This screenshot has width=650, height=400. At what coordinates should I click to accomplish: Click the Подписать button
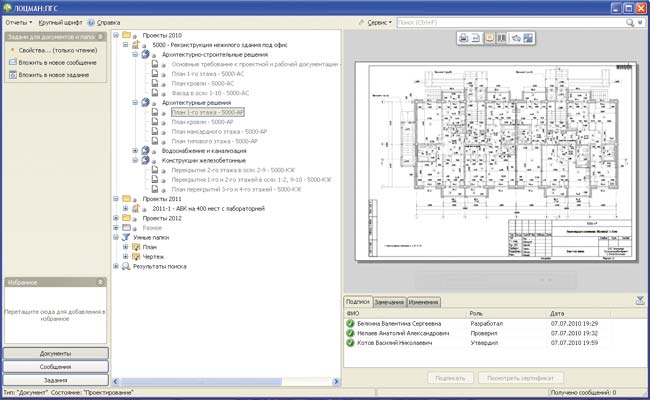coord(450,378)
